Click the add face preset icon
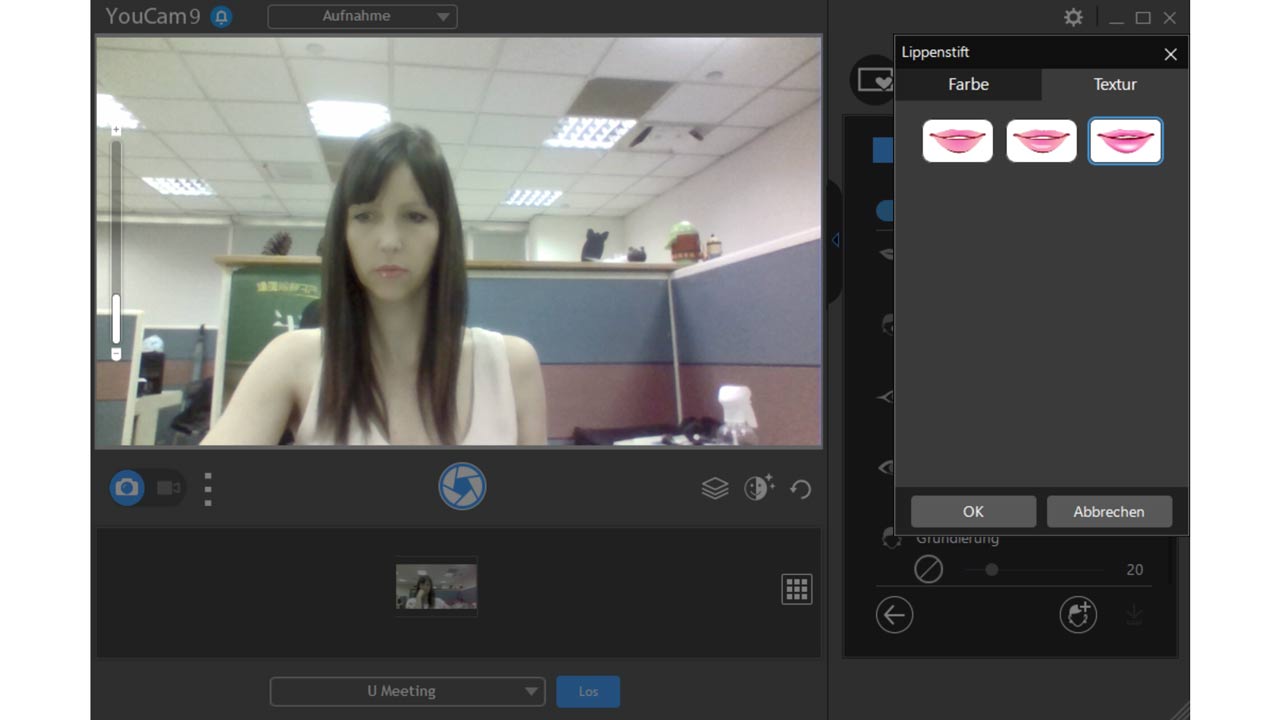The width and height of the screenshot is (1280, 720). point(1078,615)
